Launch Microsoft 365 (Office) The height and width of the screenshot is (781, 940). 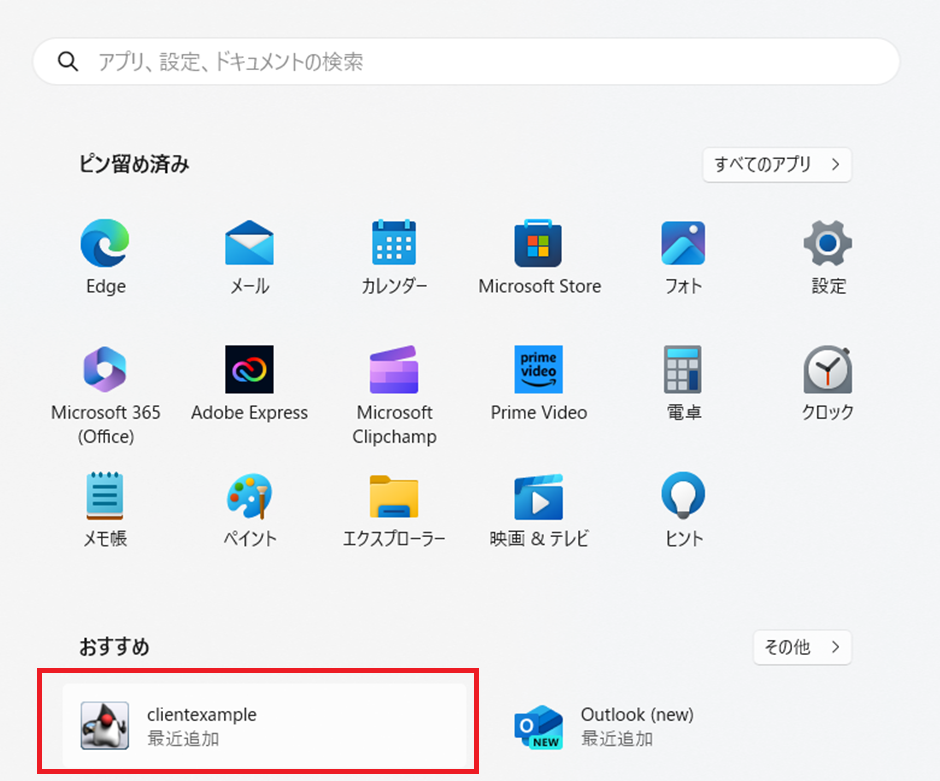point(105,369)
